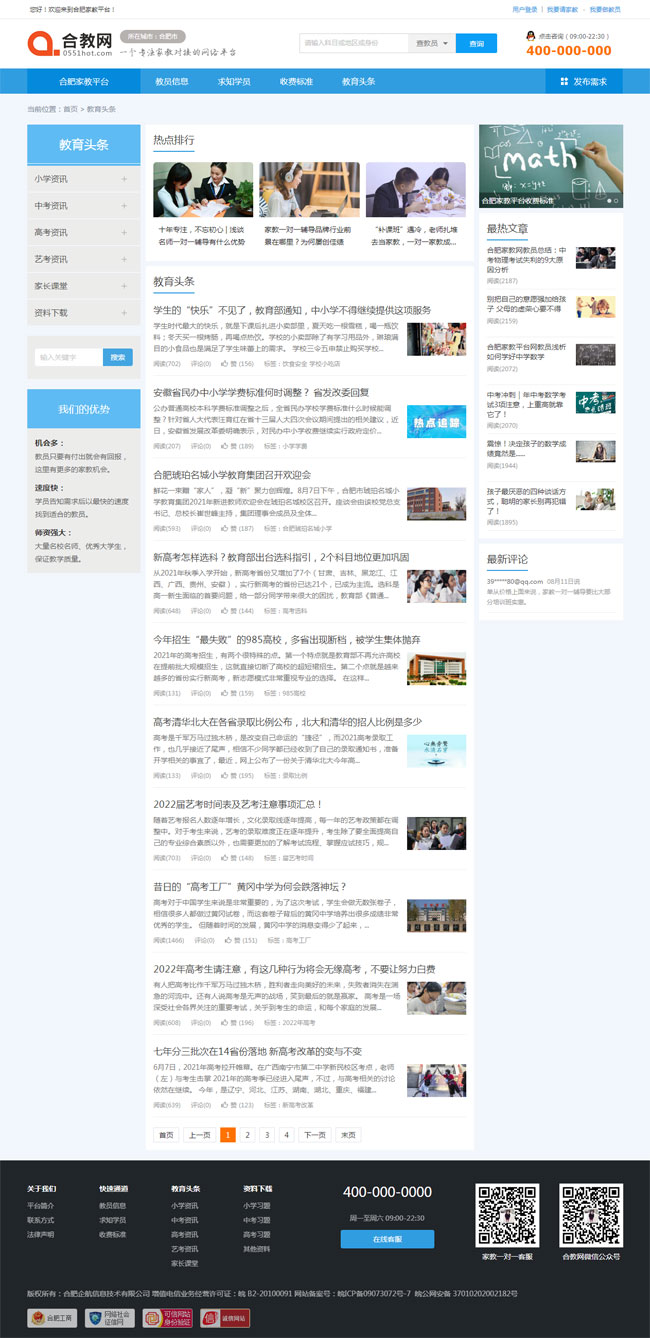Image resolution: width=650 pixels, height=1338 pixels.
Task: Click the sidebar keyword search input field
Action: coord(66,357)
